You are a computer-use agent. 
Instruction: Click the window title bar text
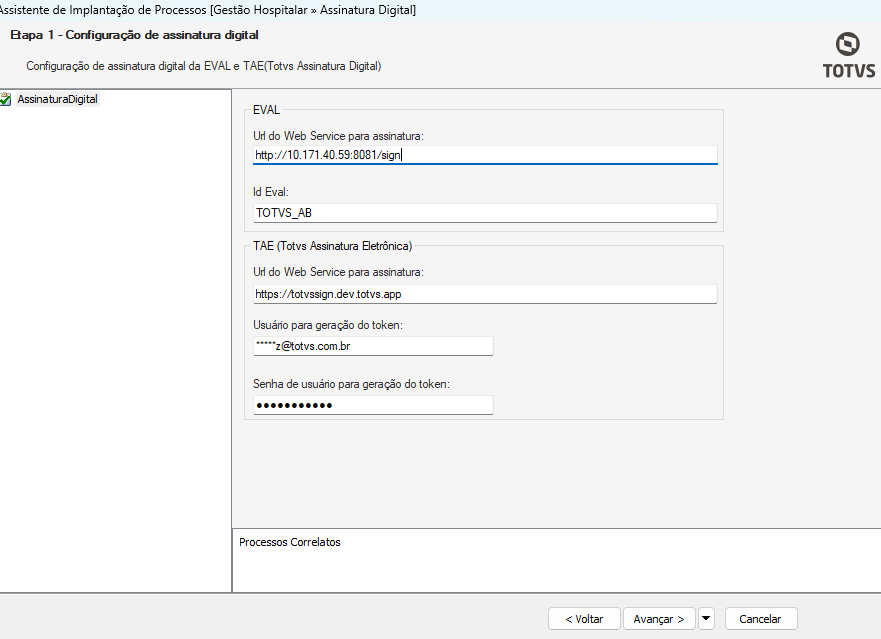(x=208, y=9)
